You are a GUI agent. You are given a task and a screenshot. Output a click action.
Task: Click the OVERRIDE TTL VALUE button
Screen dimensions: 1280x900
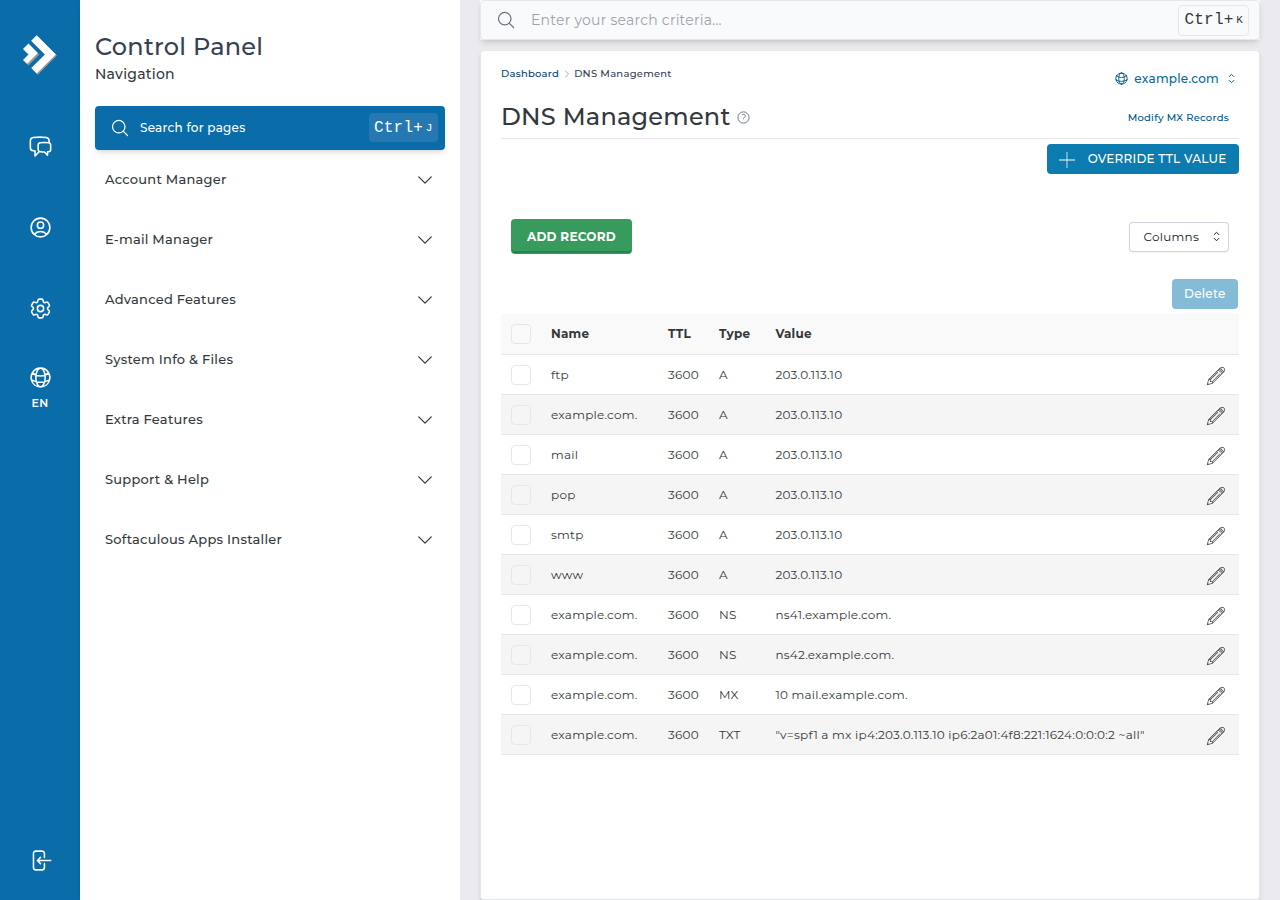coord(1143,159)
